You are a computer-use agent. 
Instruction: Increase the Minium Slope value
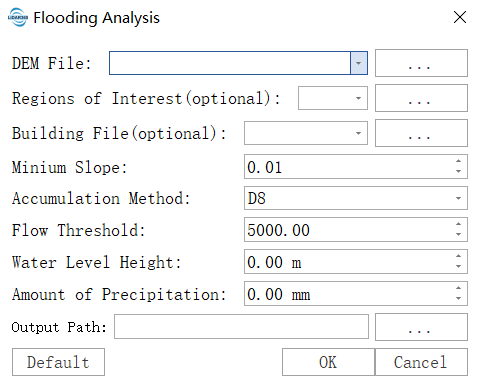click(x=459, y=161)
